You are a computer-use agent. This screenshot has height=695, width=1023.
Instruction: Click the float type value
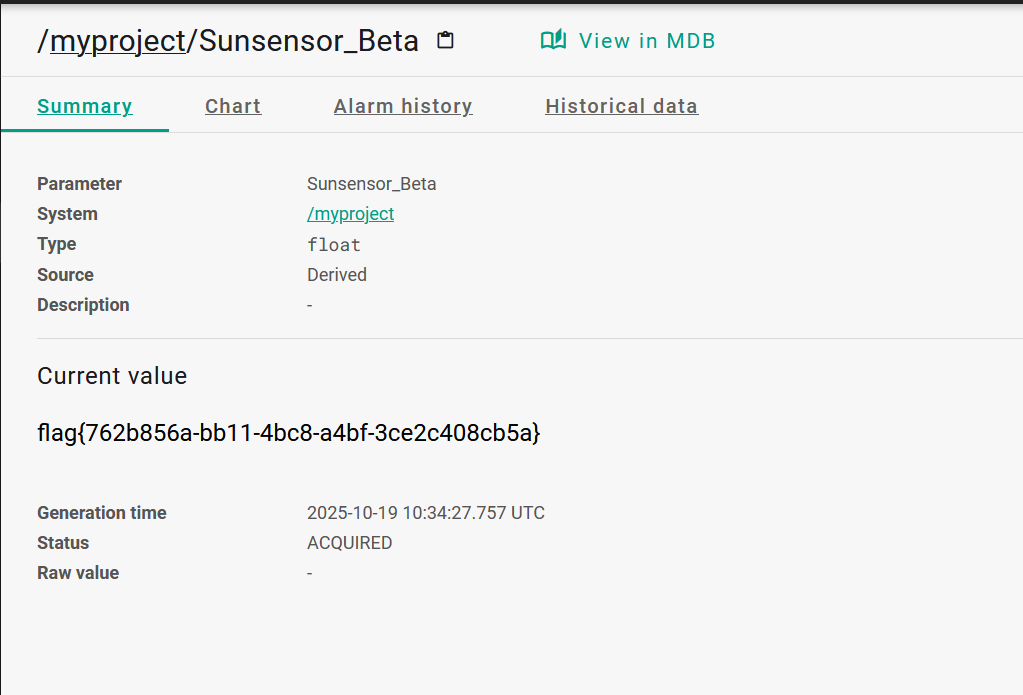(x=333, y=245)
